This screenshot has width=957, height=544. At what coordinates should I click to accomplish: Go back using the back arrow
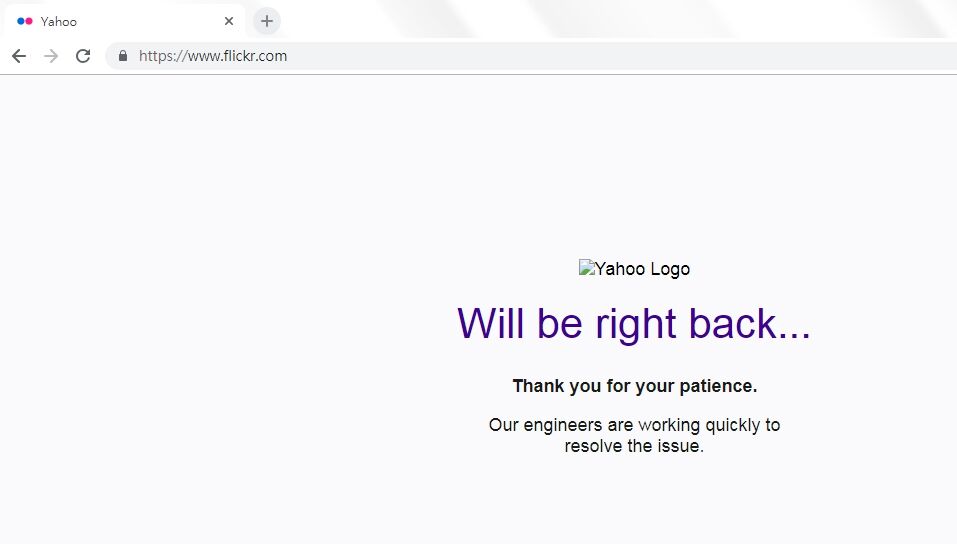tap(19, 56)
